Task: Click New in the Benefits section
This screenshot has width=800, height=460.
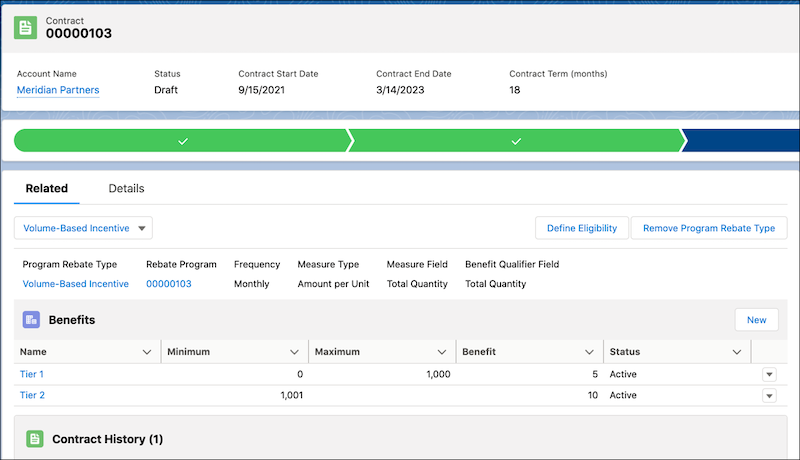Action: 757,320
